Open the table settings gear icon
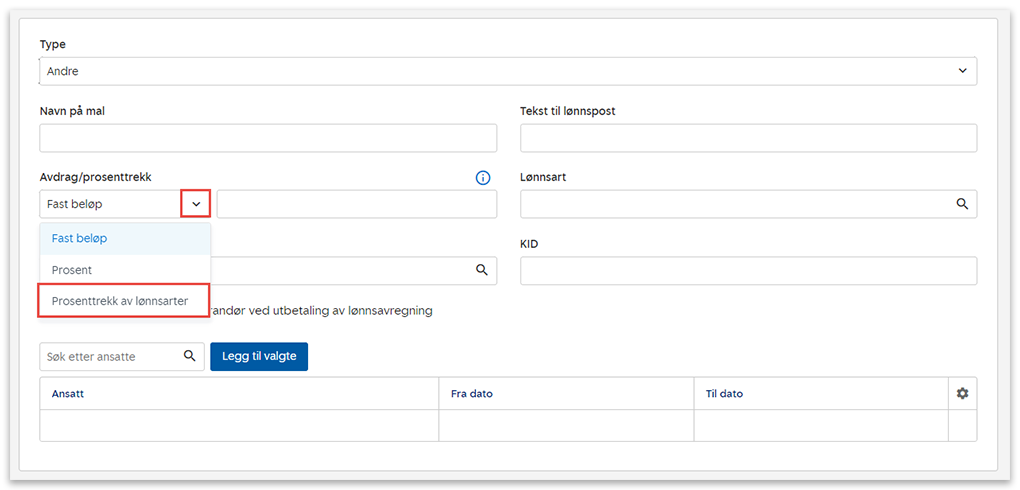Screen dimensions: 1020x490 [x=962, y=394]
